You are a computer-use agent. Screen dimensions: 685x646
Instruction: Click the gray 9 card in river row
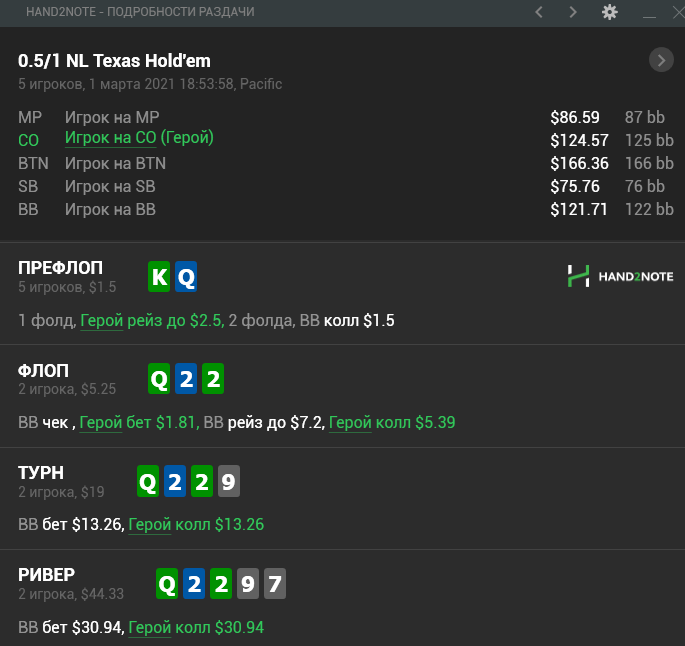(248, 584)
